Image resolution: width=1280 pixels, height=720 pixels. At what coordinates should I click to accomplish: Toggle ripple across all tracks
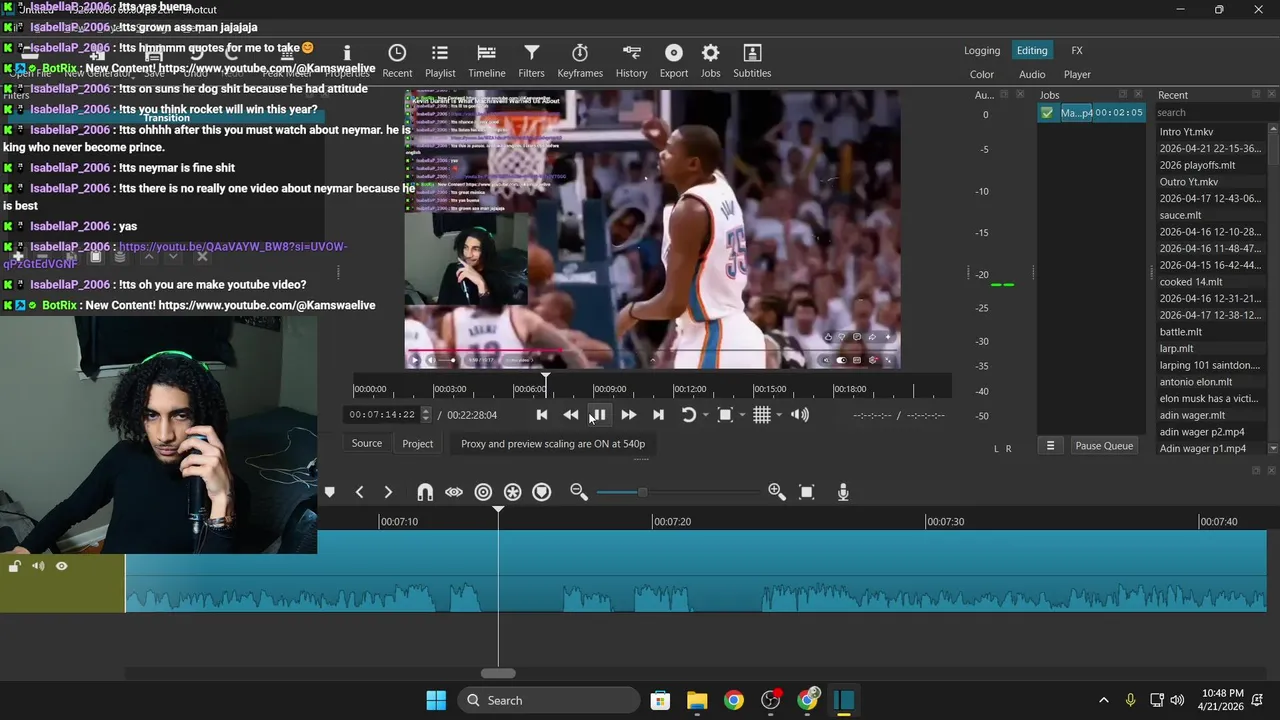[512, 492]
